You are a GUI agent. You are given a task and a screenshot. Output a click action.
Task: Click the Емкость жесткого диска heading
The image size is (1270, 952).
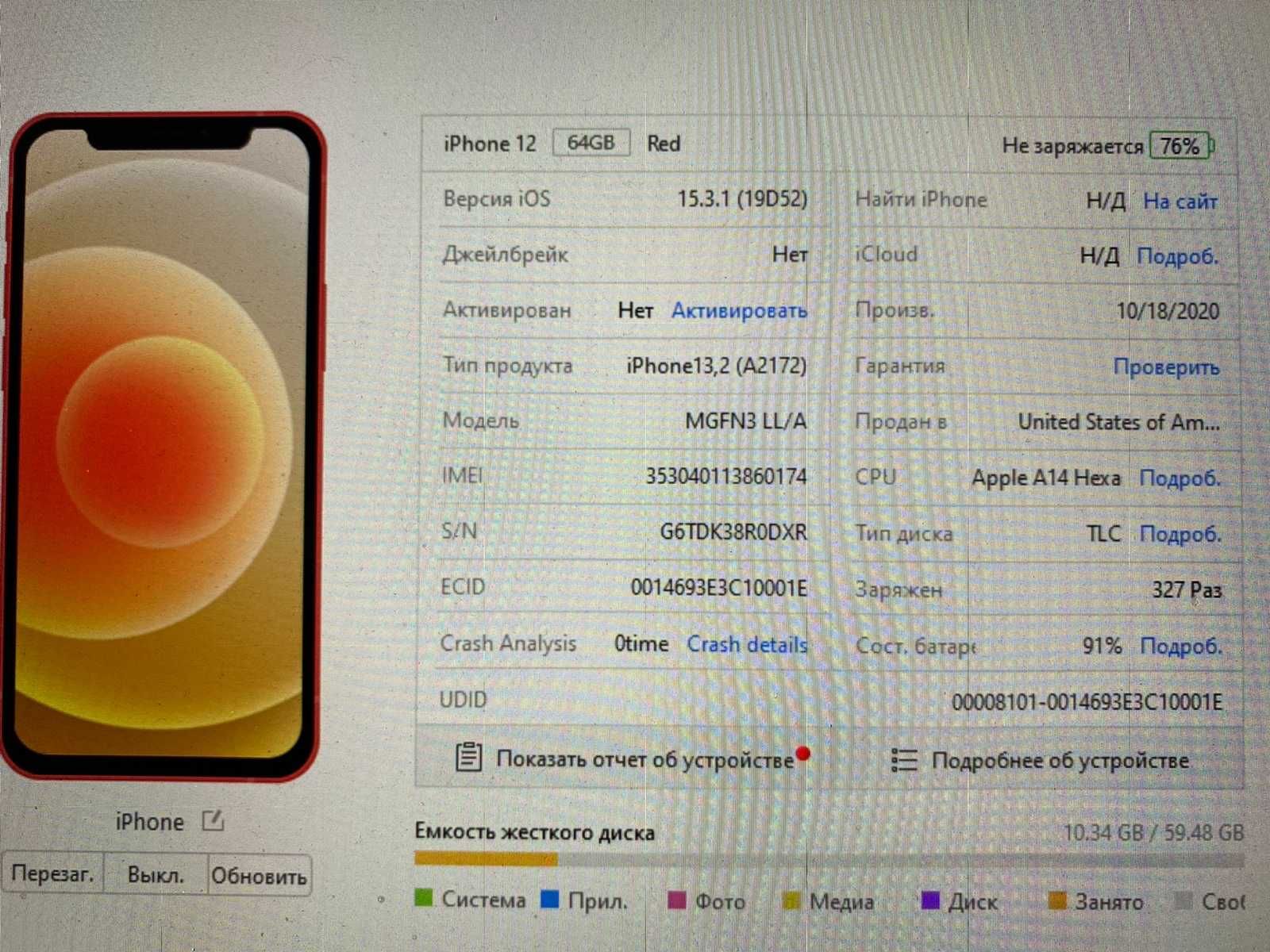coord(534,832)
